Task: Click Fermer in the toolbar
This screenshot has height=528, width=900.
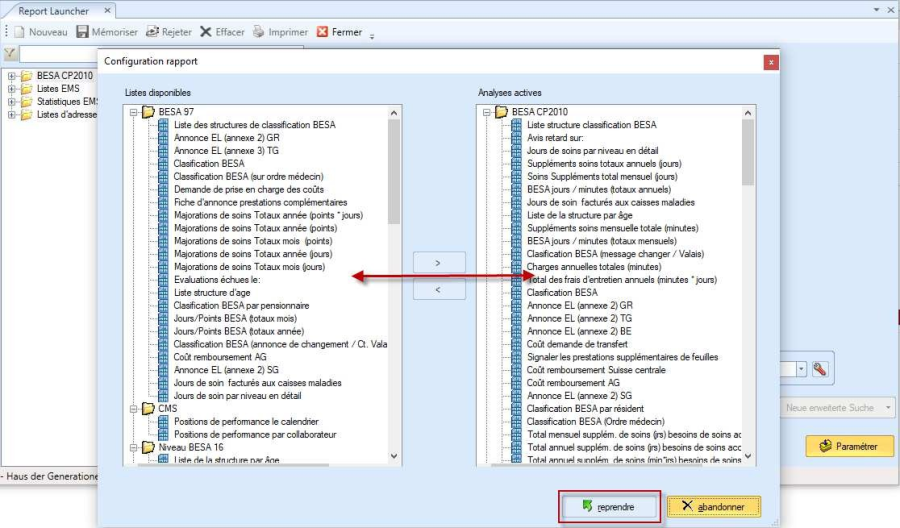Action: point(340,32)
